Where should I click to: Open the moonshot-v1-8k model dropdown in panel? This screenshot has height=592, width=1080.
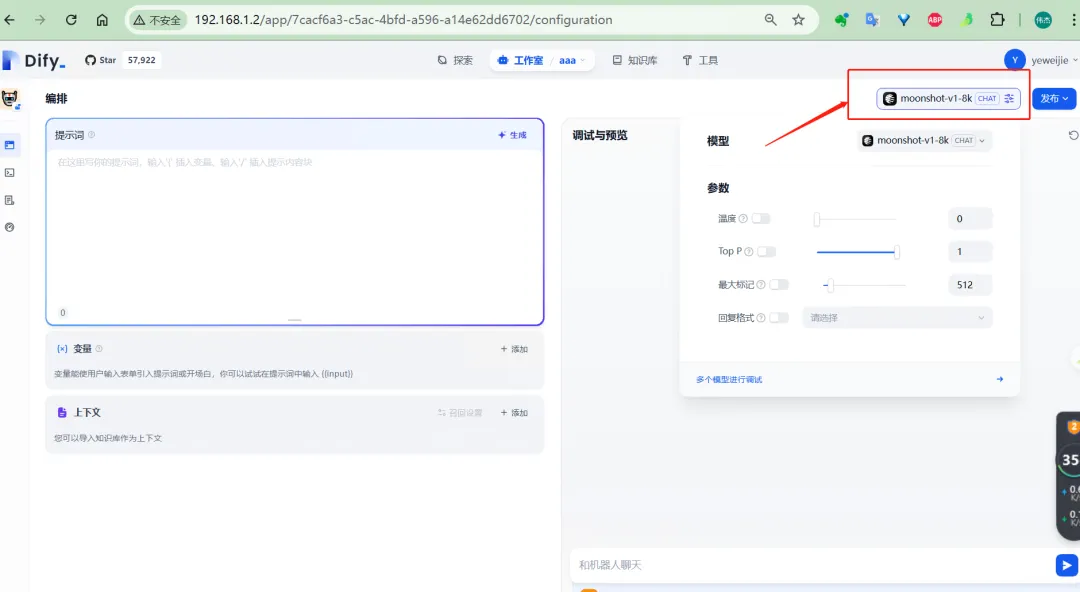(925, 141)
